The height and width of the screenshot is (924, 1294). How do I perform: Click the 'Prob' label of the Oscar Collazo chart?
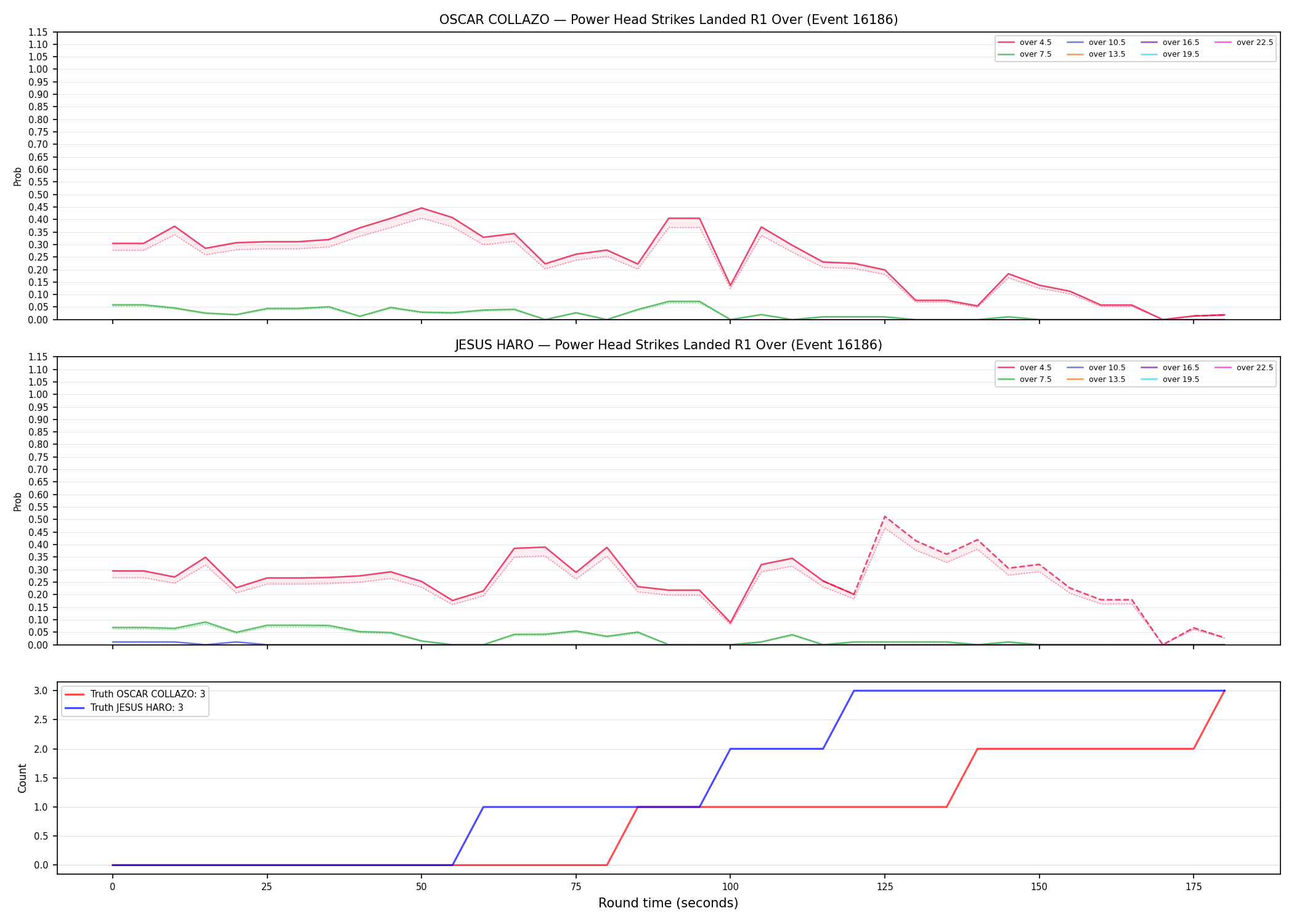point(18,176)
